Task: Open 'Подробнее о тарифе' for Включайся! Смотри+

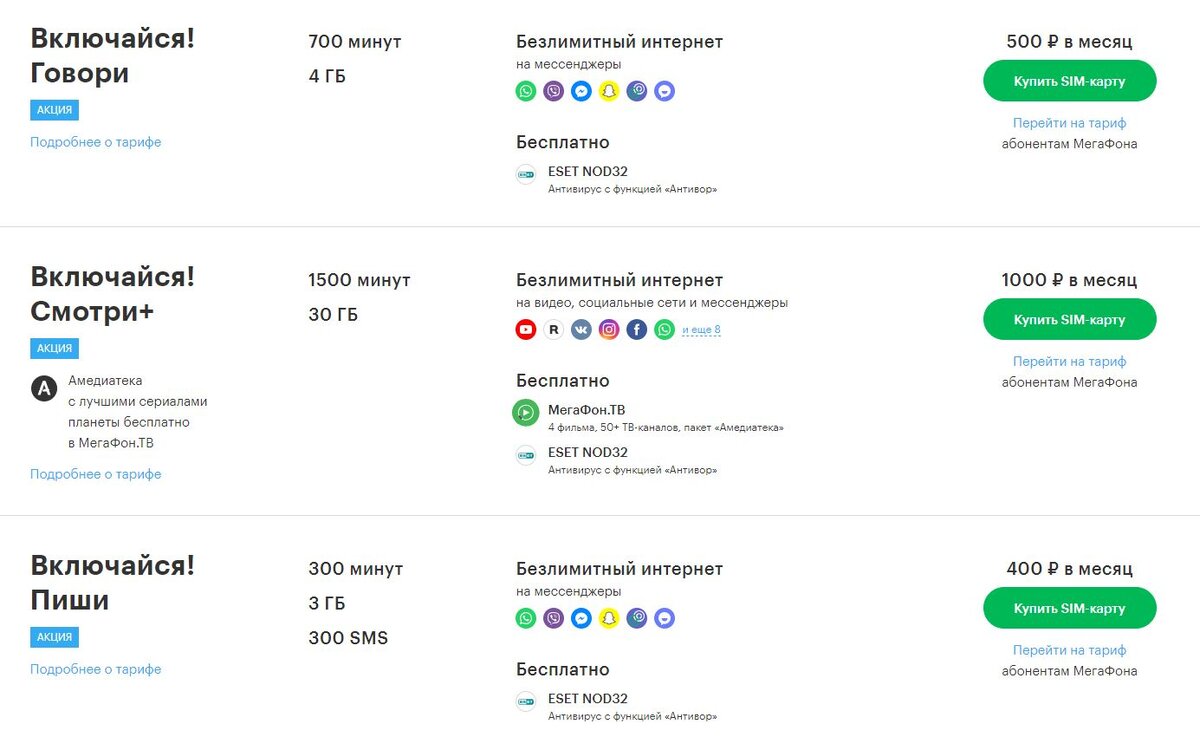Action: pyautogui.click(x=96, y=474)
